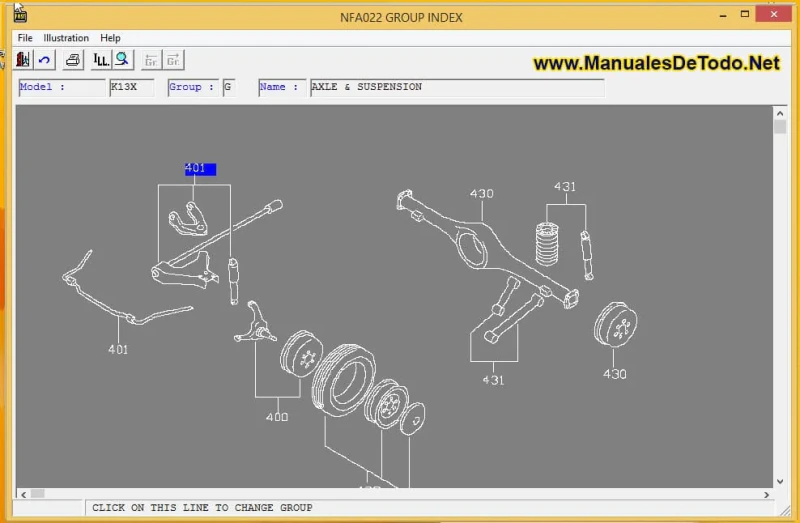Click status line to change group
This screenshot has width=800, height=523.
click(x=202, y=508)
